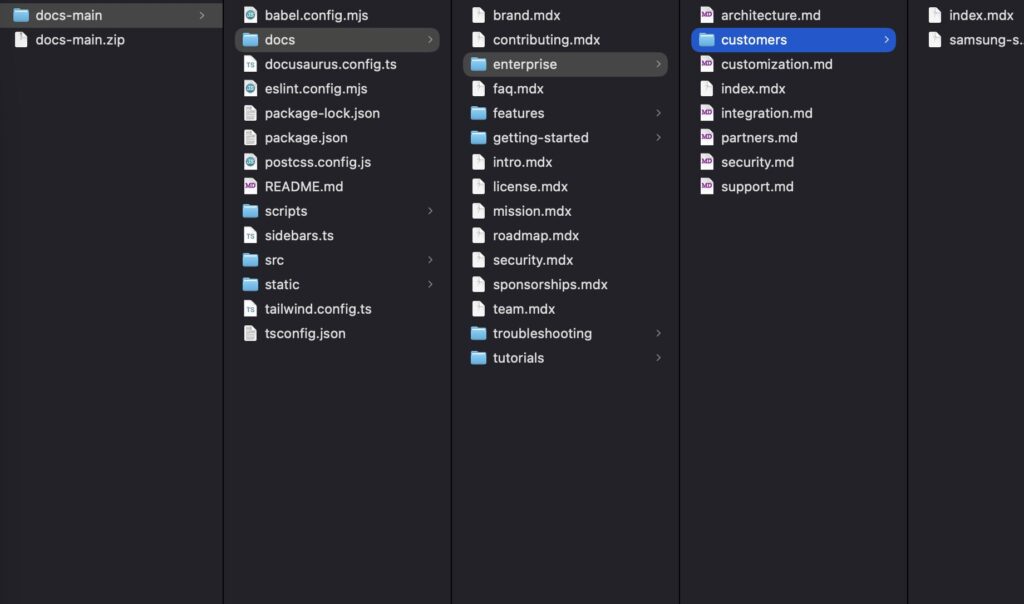1024x604 pixels.
Task: Expand the getting-started folder chevron
Action: (658, 138)
